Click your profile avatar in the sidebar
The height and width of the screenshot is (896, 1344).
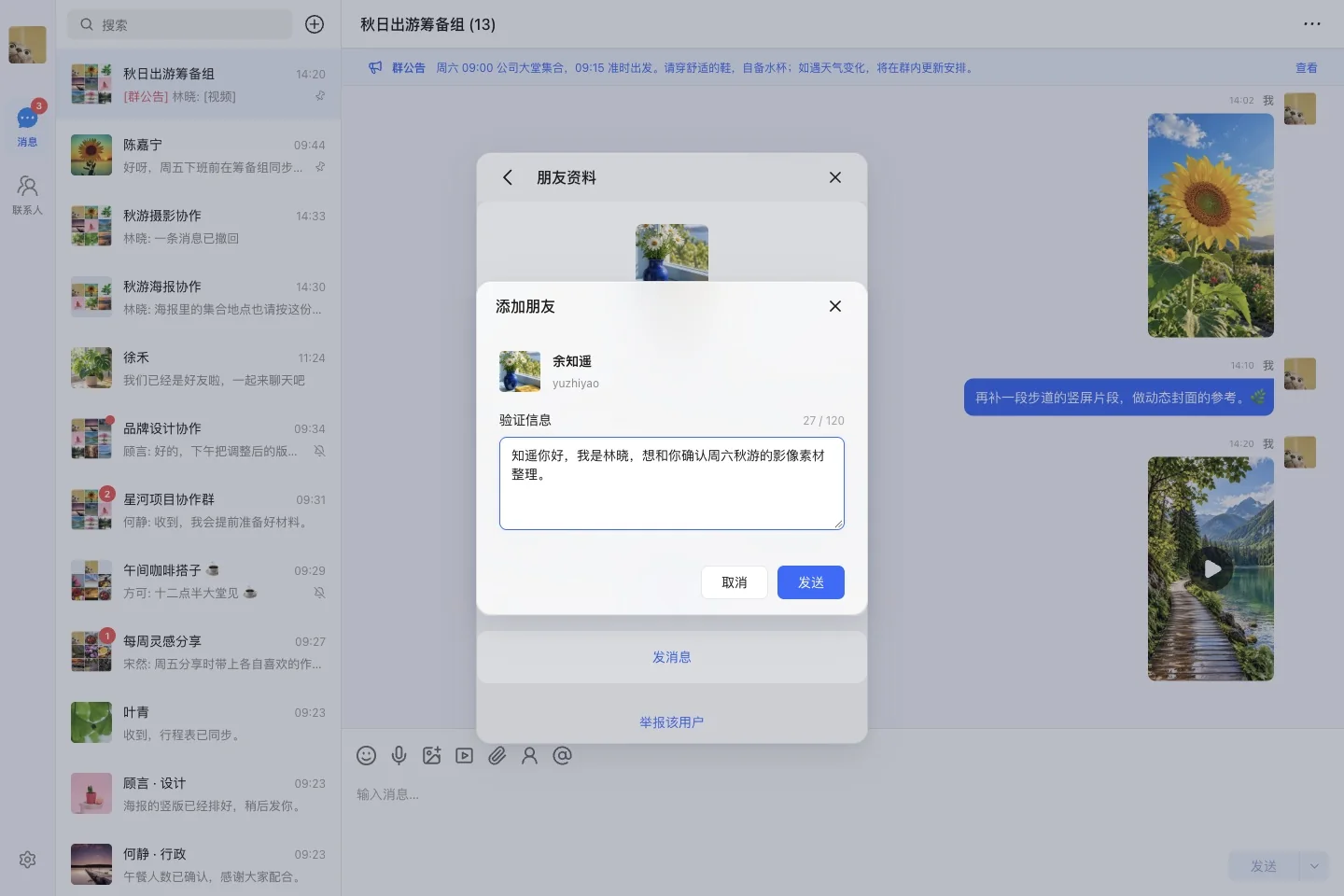pos(27,44)
